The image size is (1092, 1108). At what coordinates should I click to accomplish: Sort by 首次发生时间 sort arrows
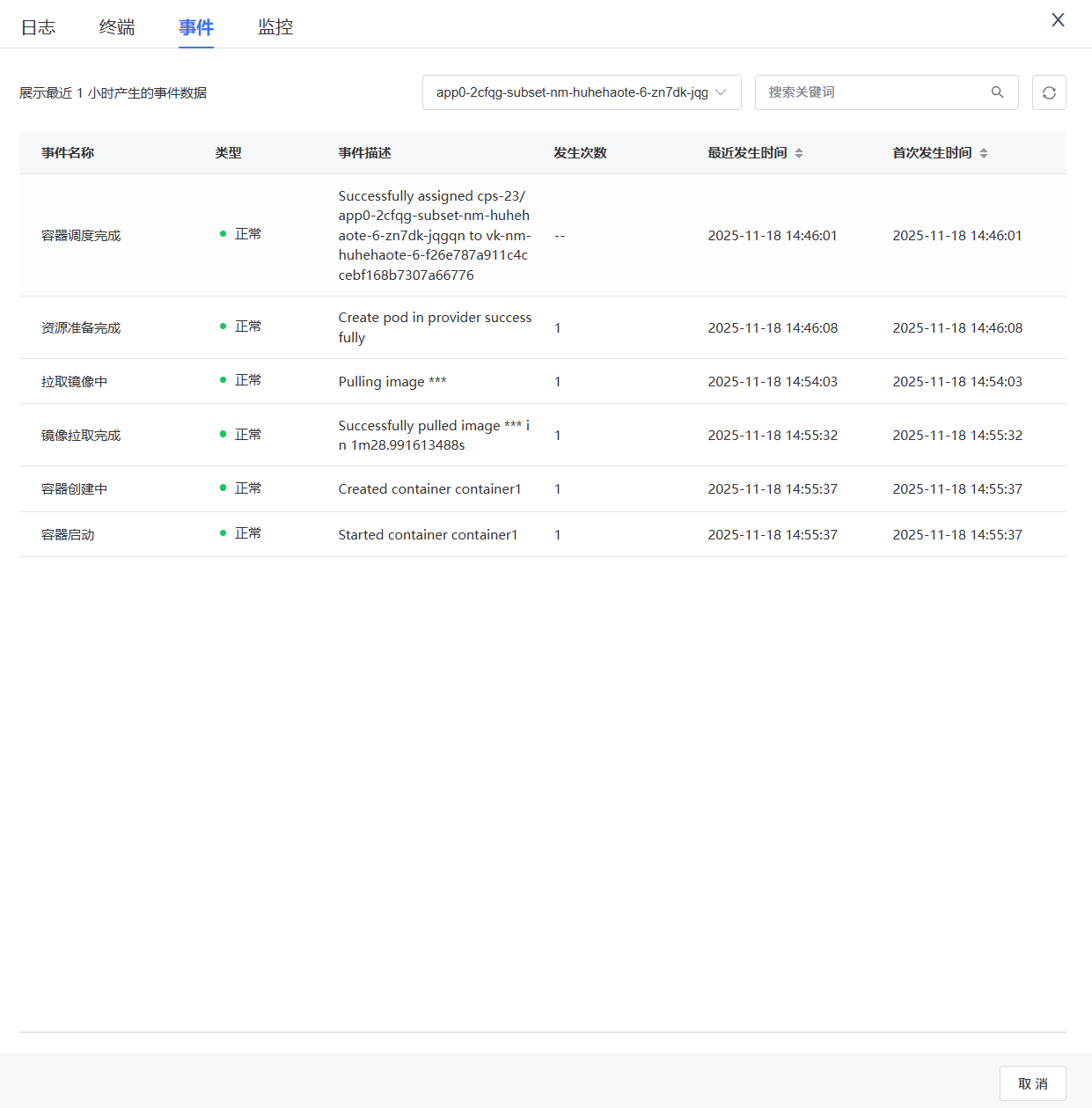984,153
